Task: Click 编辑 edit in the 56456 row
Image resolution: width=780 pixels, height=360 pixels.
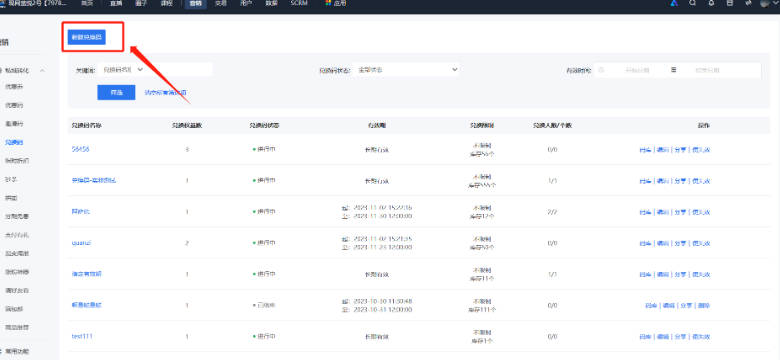Action: tap(663, 150)
